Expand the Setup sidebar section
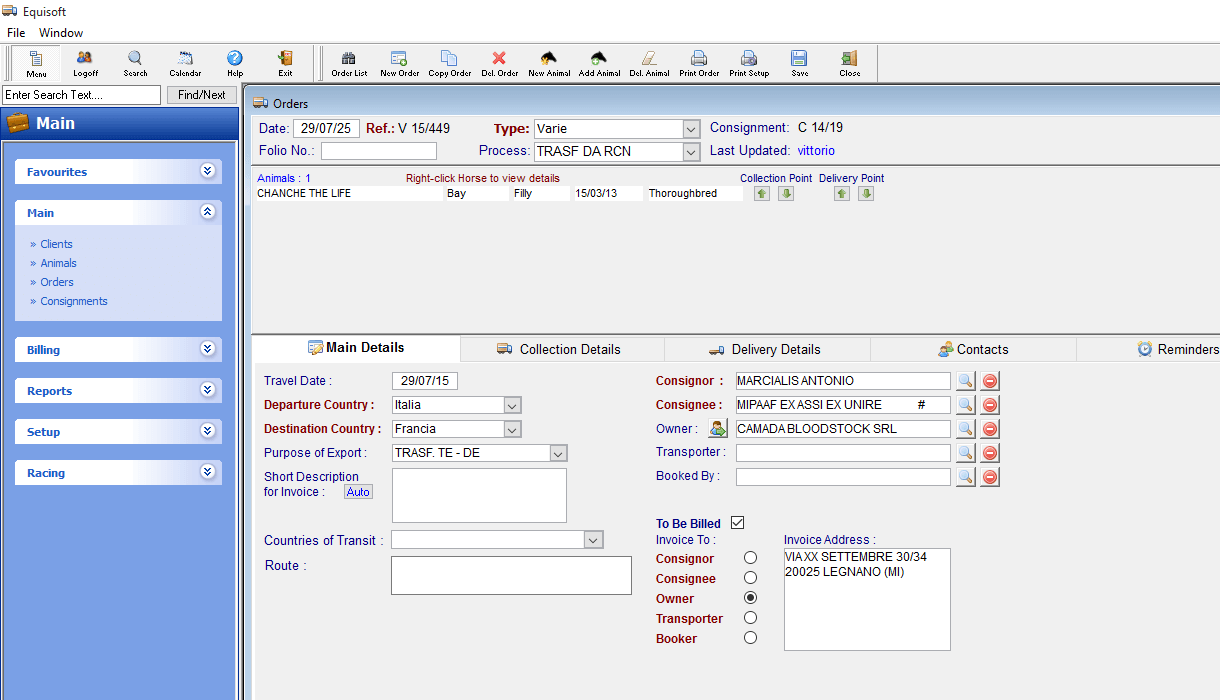The image size is (1220, 700). pos(208,431)
